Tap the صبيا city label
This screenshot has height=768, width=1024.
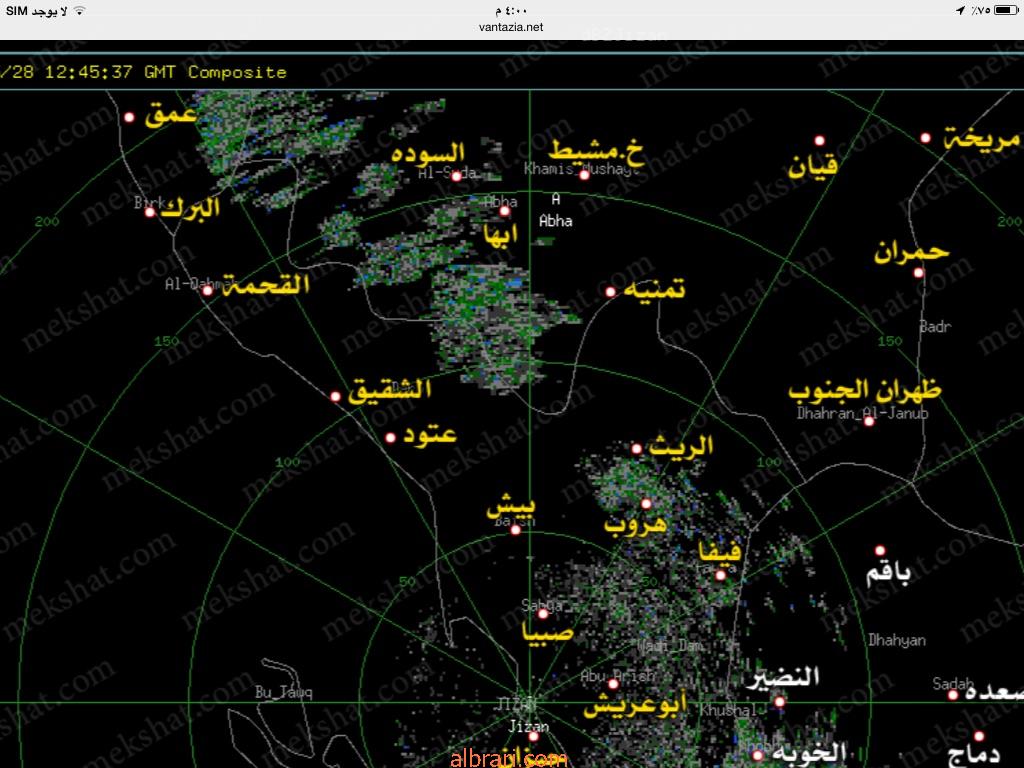[547, 633]
